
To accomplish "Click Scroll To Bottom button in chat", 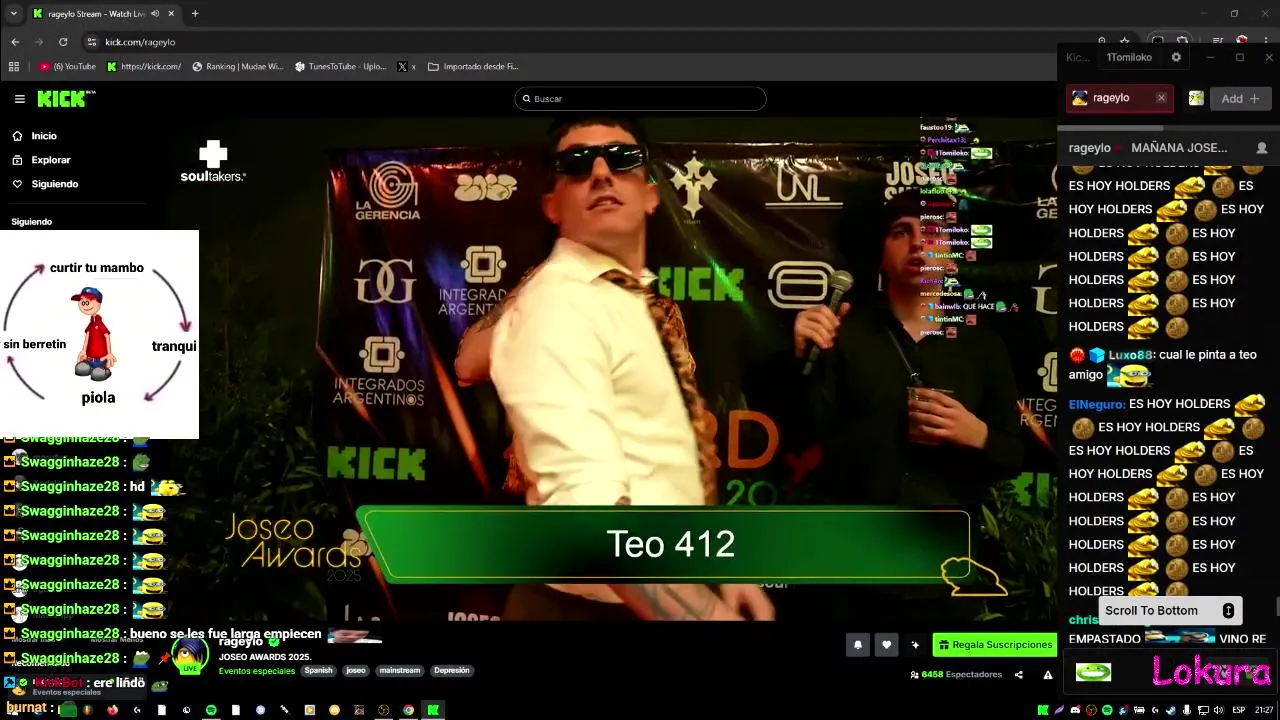I will (1169, 610).
